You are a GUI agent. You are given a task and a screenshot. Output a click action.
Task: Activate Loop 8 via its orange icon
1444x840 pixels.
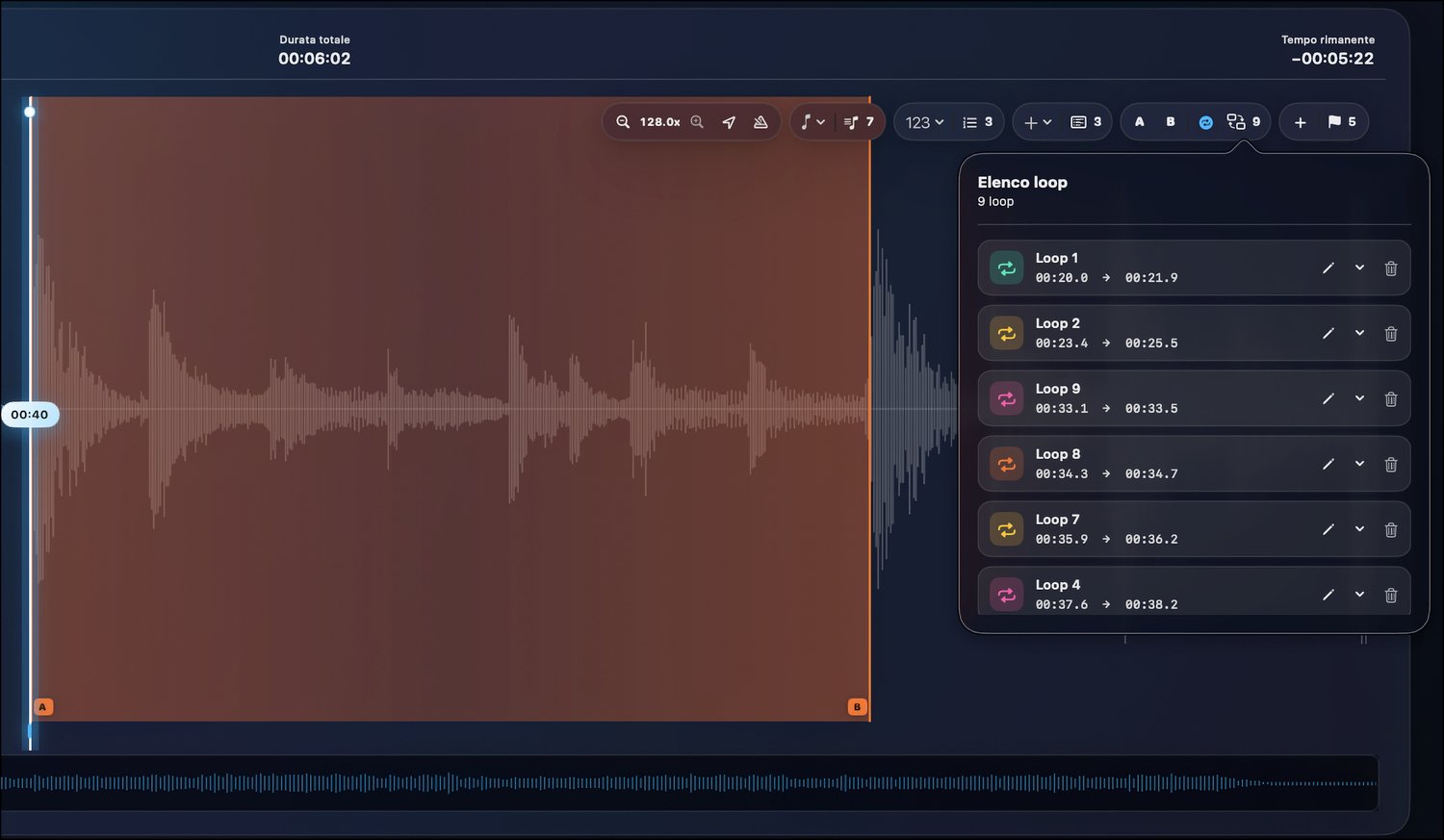tap(1007, 465)
